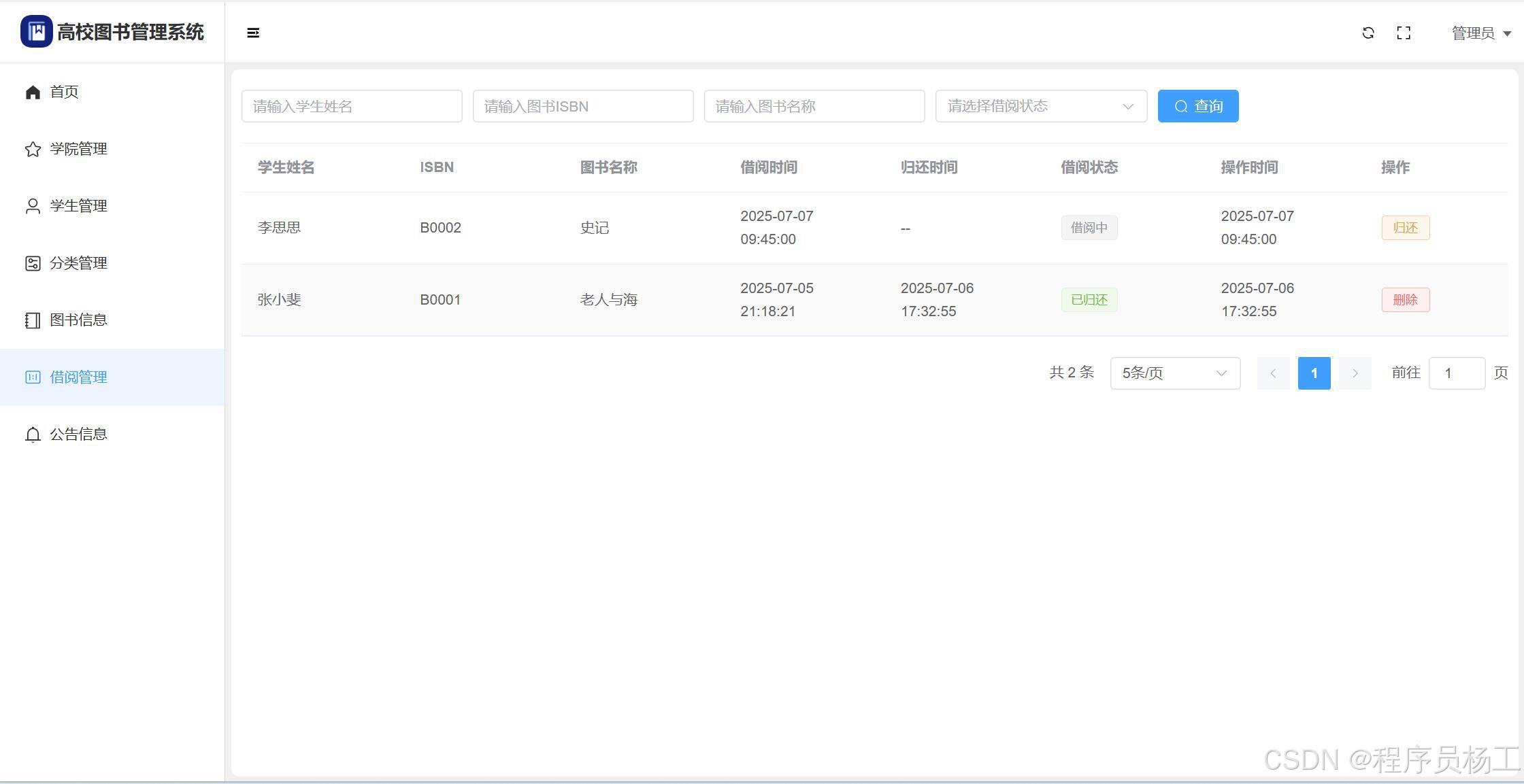Click the sidebar collapse hamburger icon
1524x784 pixels.
tap(253, 33)
